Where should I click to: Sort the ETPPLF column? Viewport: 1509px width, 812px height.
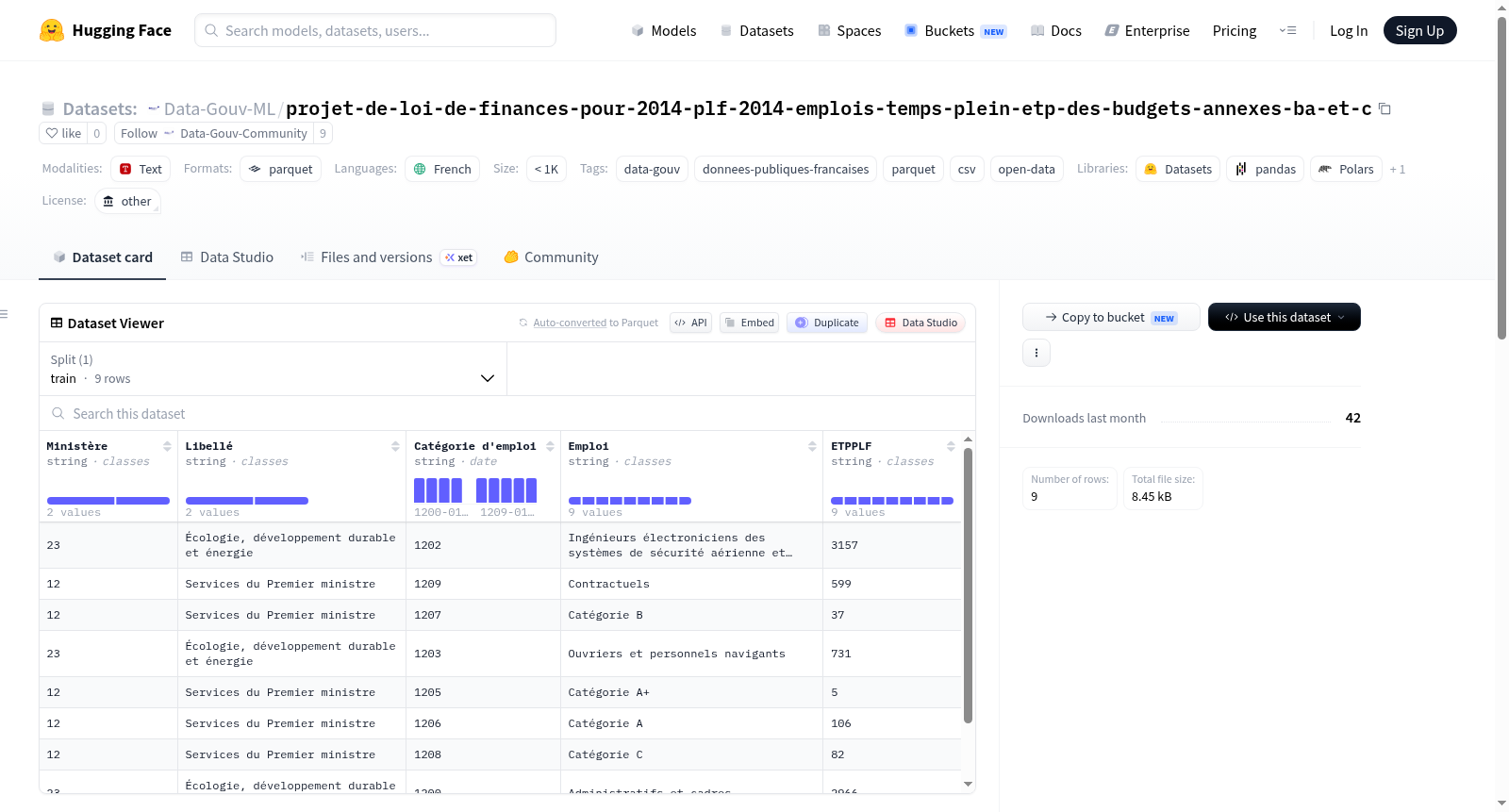pos(951,446)
